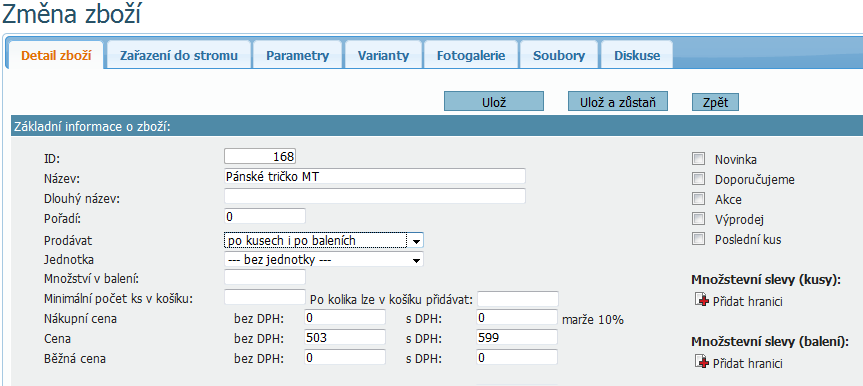
Task: Enable the Novinka checkbox
Action: click(698, 159)
